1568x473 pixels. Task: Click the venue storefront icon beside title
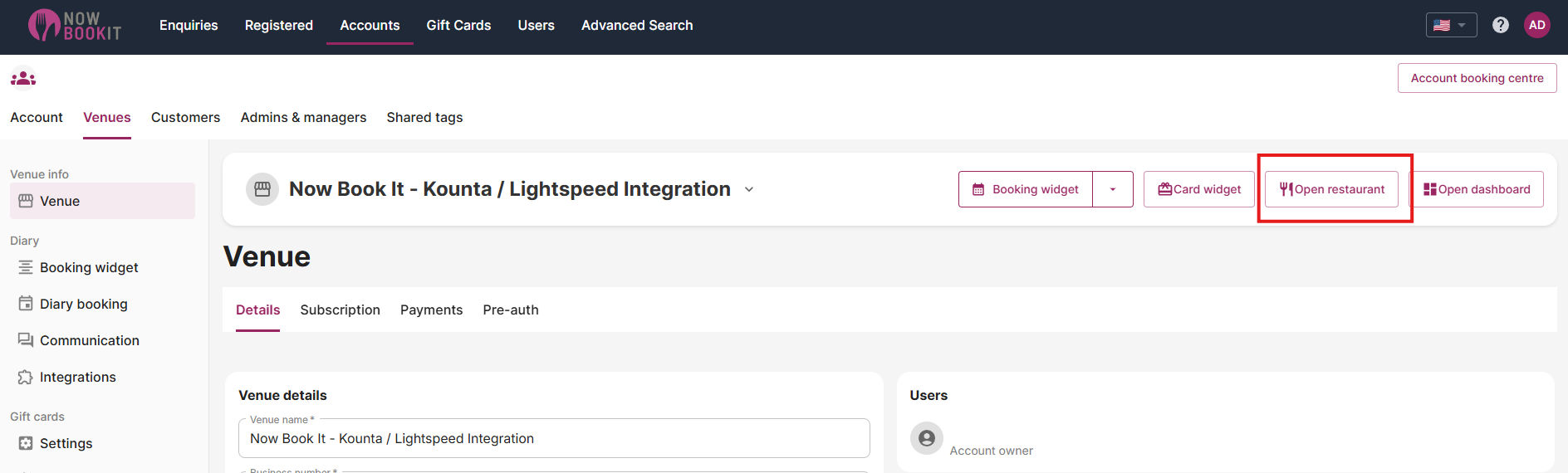[x=262, y=189]
